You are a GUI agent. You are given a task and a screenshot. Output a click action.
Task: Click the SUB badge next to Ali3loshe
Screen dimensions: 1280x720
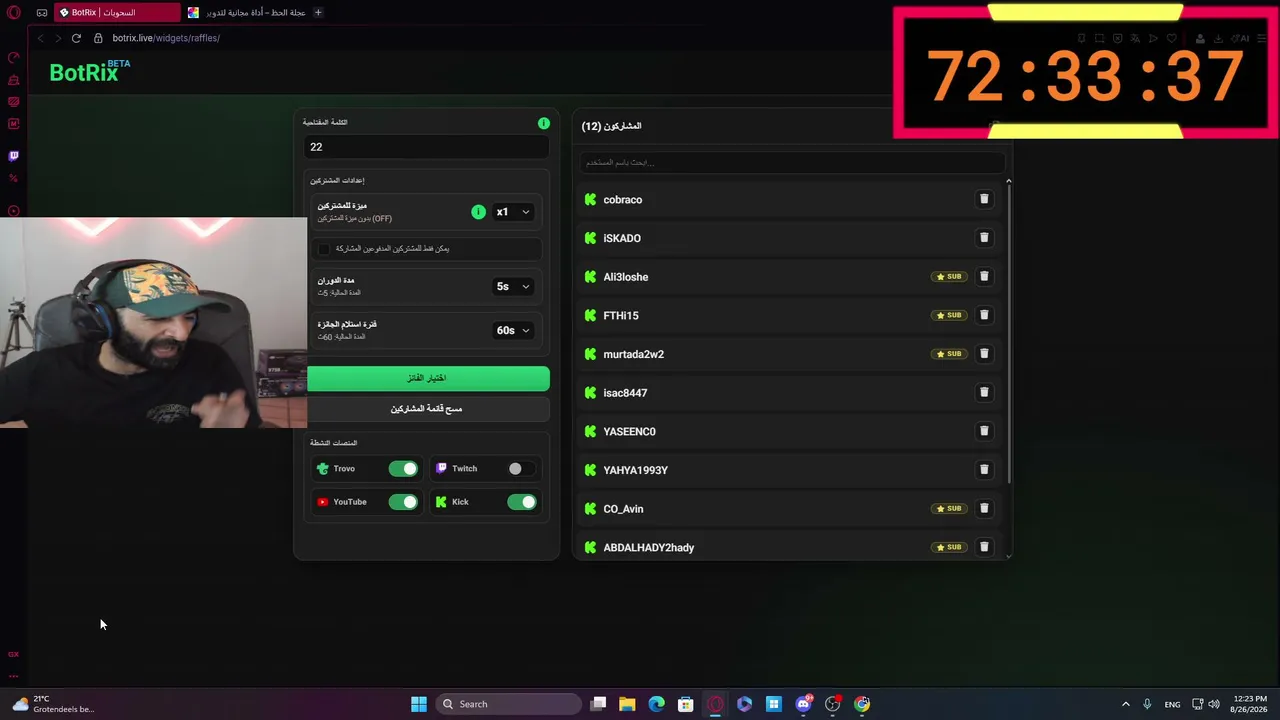949,277
